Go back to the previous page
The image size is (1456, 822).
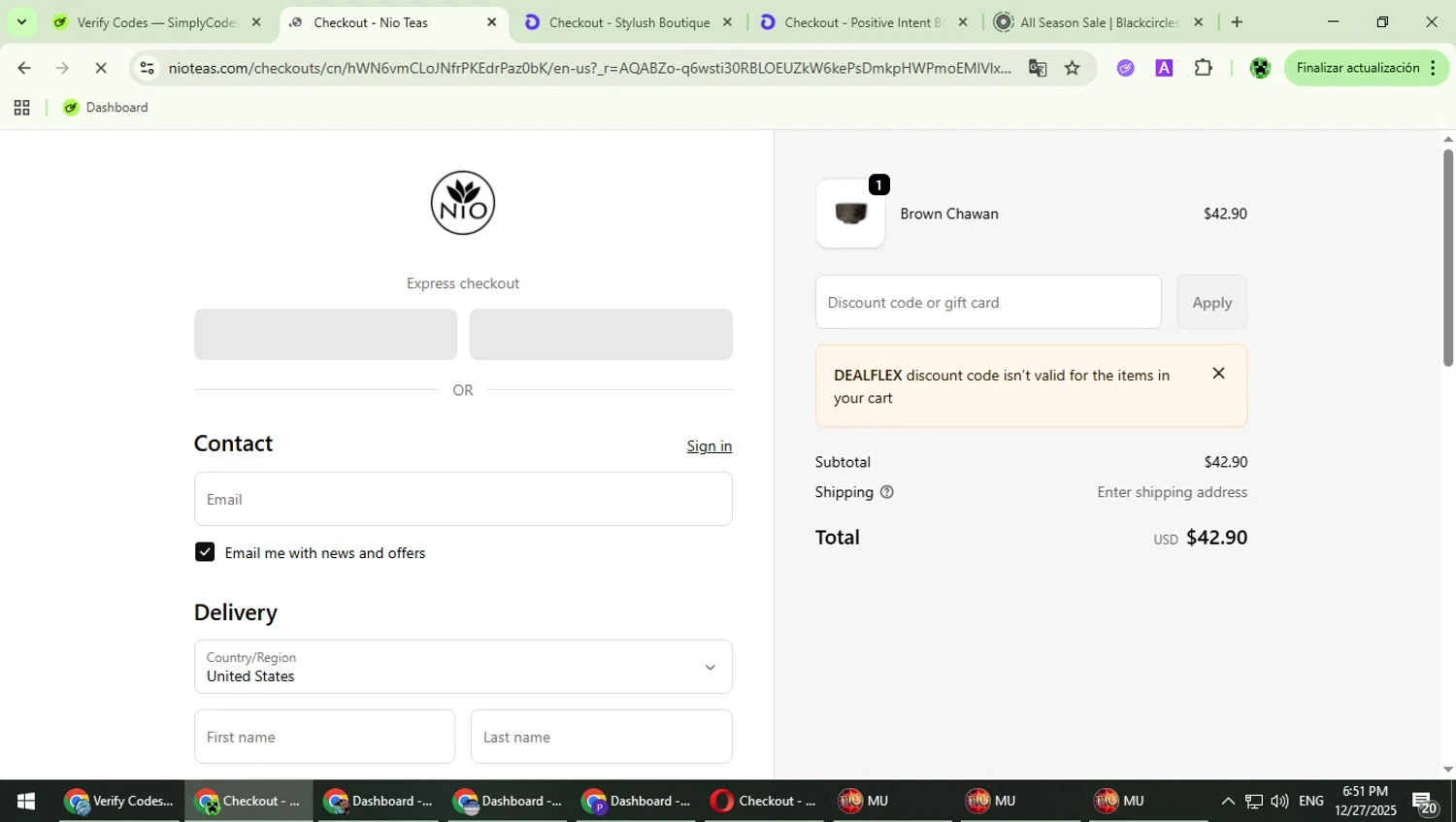24,68
